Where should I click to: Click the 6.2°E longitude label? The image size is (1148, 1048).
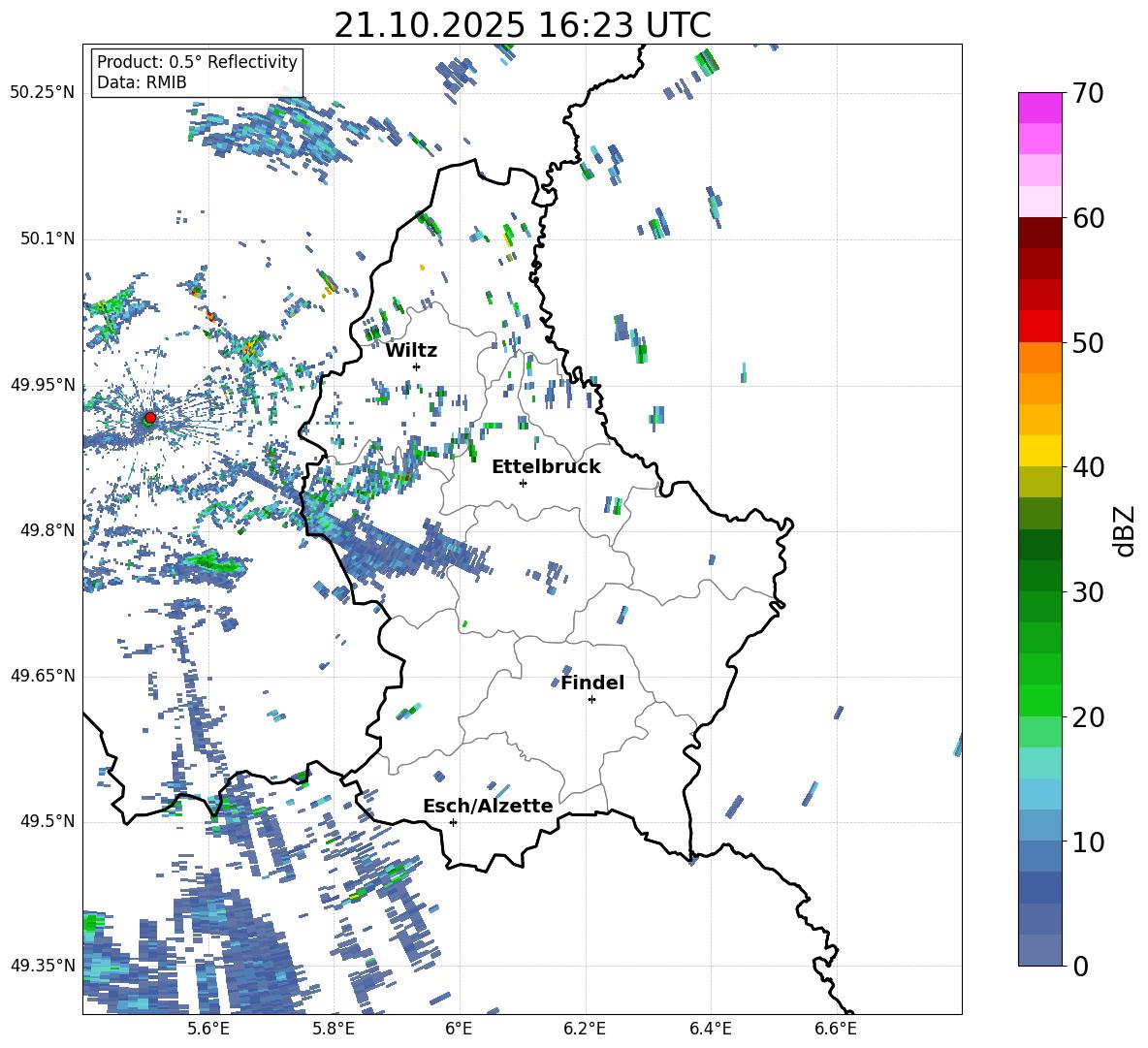(x=585, y=1030)
